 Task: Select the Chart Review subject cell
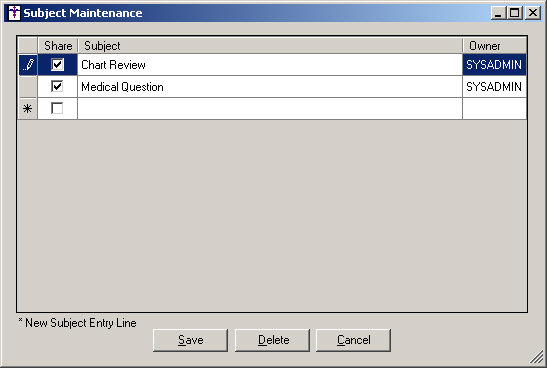[270, 65]
